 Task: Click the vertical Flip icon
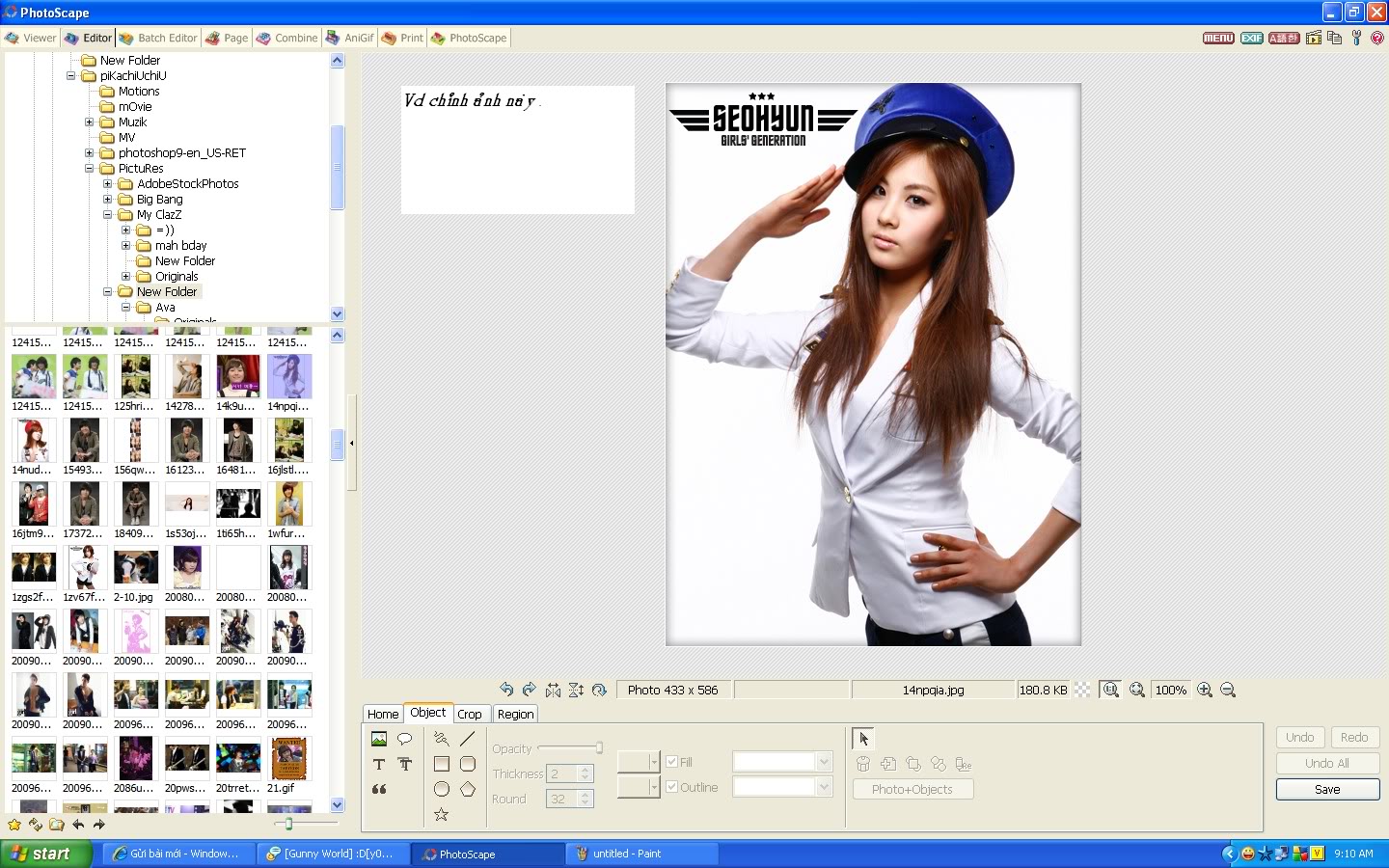tap(576, 690)
